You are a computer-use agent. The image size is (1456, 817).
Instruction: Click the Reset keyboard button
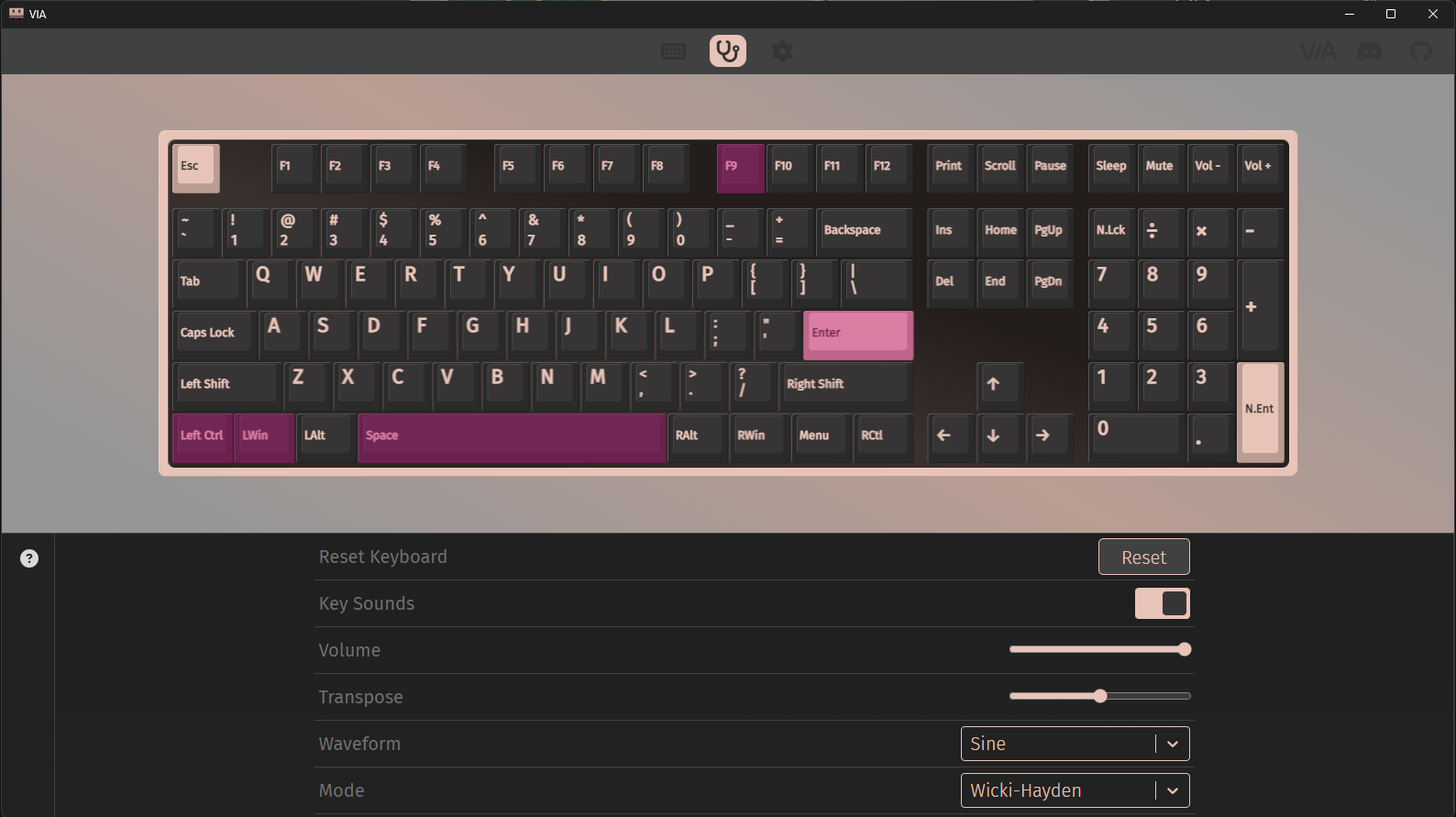[1143, 557]
